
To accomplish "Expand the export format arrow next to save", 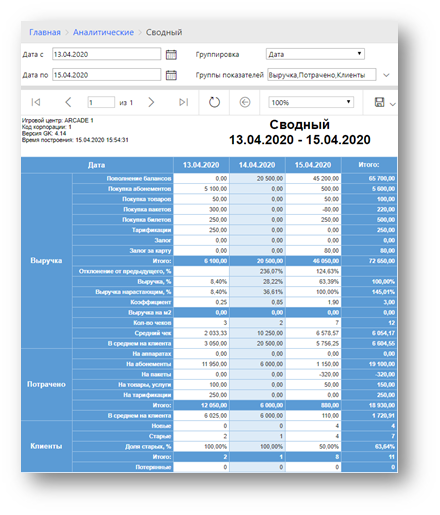I will [x=392, y=104].
